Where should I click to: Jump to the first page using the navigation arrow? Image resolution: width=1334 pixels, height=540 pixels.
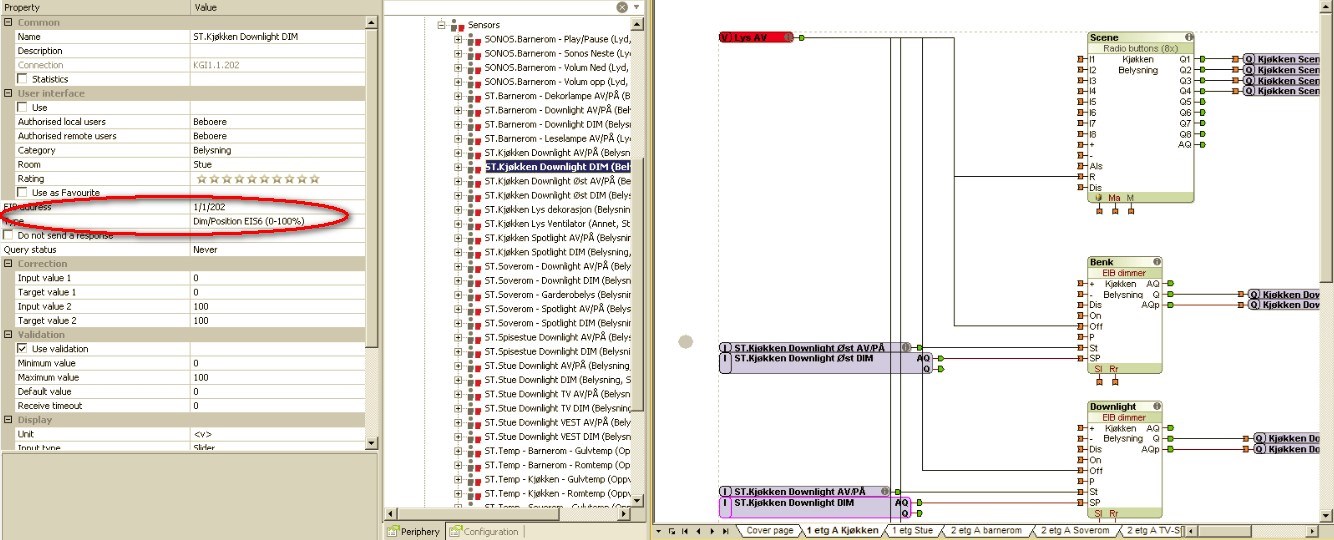coord(685,531)
